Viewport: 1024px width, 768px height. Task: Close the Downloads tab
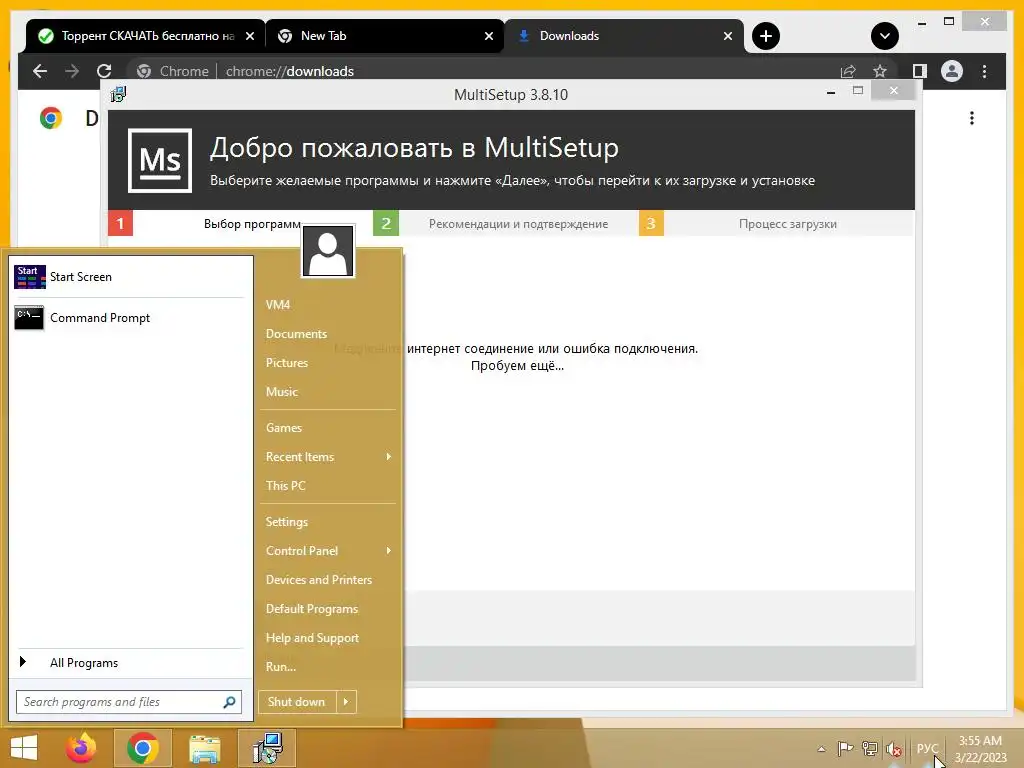click(728, 37)
